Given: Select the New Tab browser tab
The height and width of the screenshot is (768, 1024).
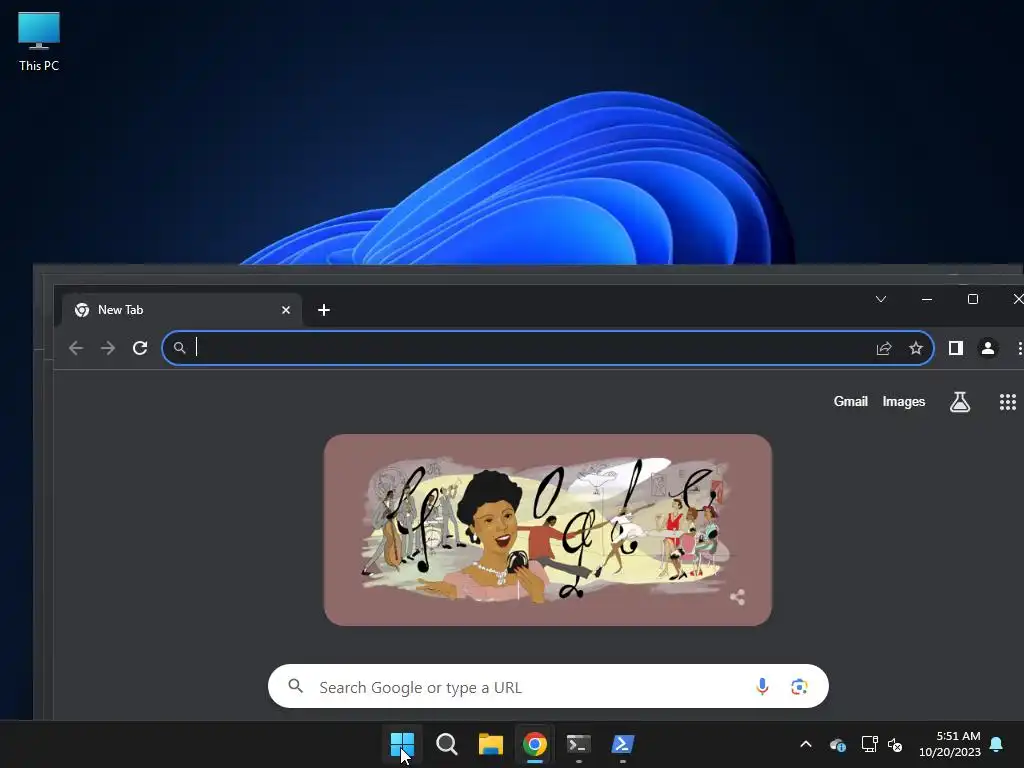Looking at the screenshot, I should 182,310.
